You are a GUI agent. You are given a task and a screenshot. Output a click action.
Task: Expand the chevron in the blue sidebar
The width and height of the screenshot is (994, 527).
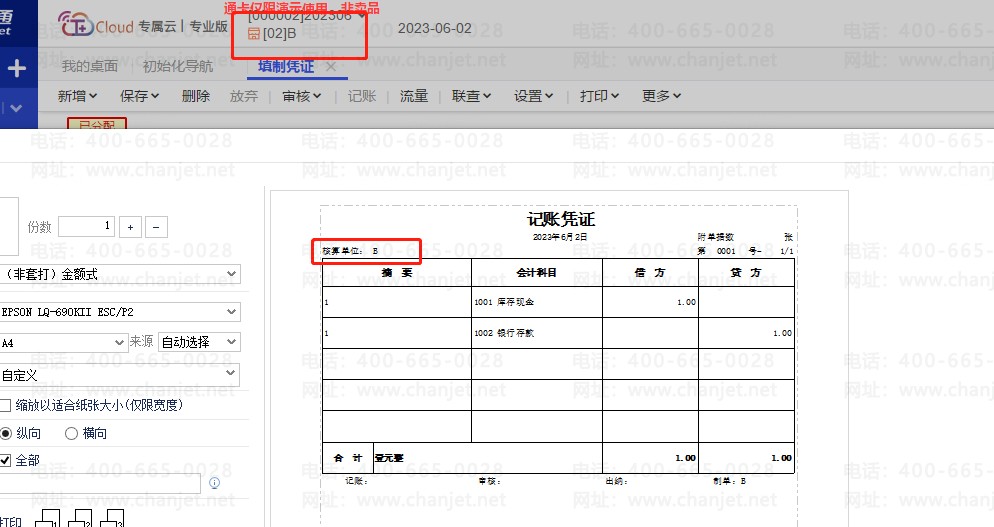[x=17, y=108]
